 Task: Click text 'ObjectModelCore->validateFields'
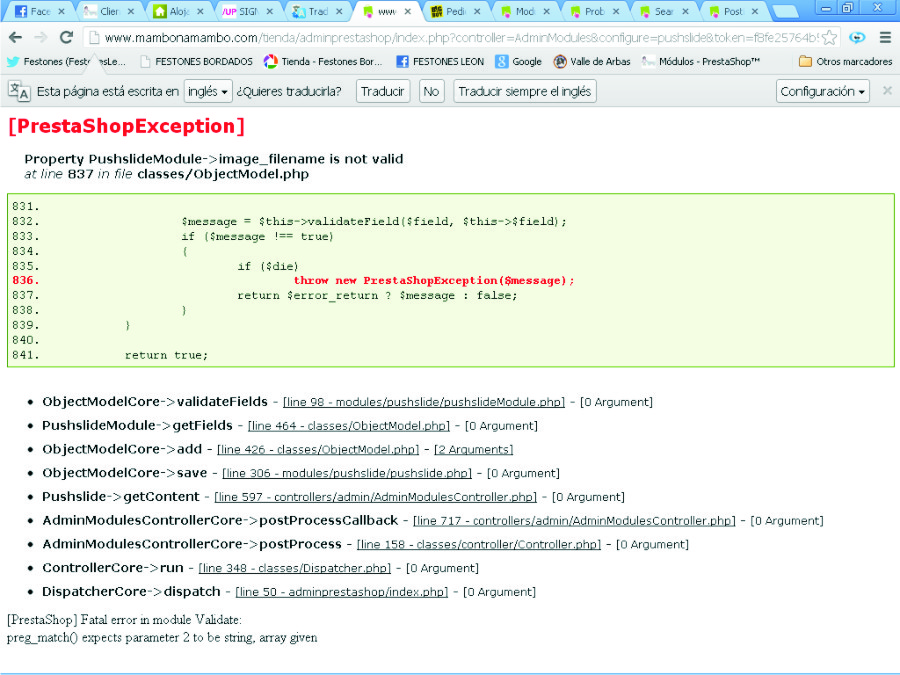(154, 402)
